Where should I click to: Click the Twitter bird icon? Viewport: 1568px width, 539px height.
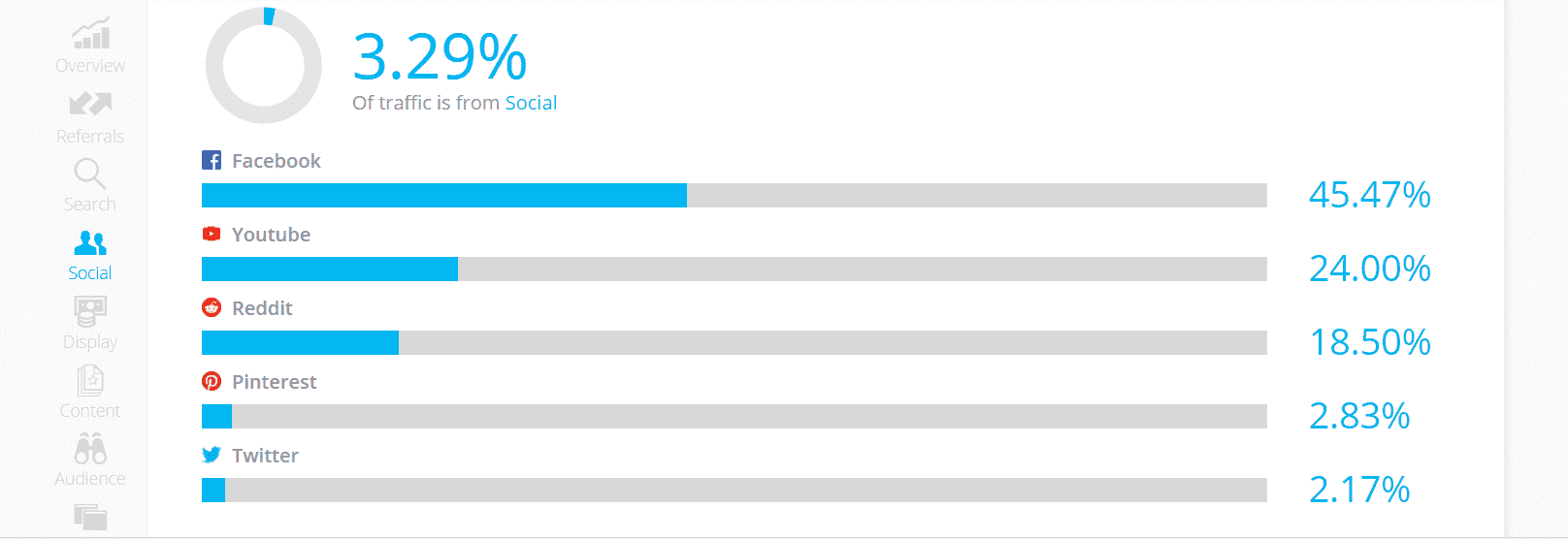click(212, 455)
